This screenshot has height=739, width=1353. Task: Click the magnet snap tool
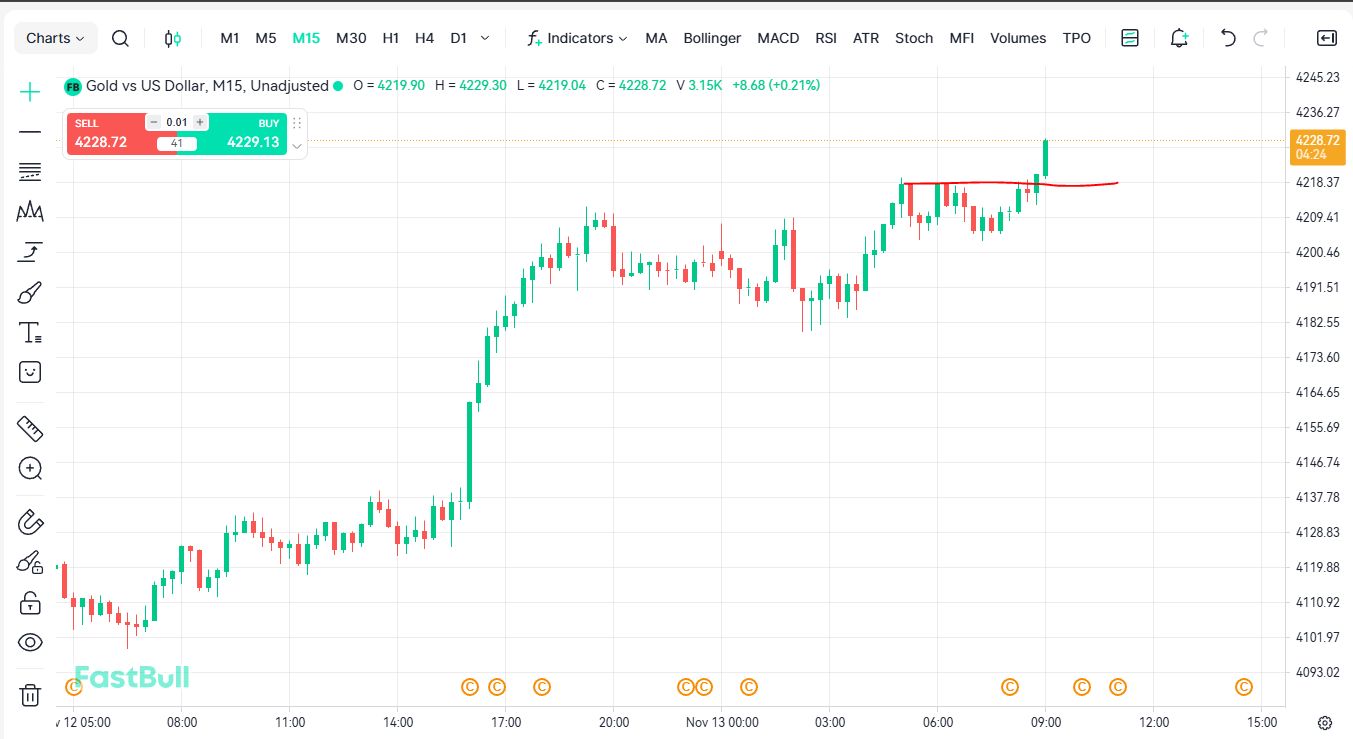click(30, 522)
